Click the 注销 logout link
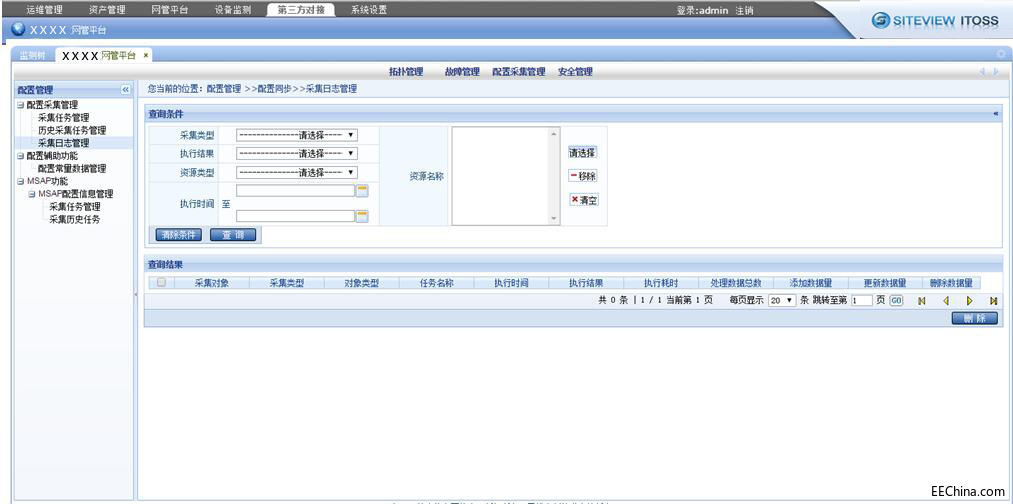 click(744, 10)
